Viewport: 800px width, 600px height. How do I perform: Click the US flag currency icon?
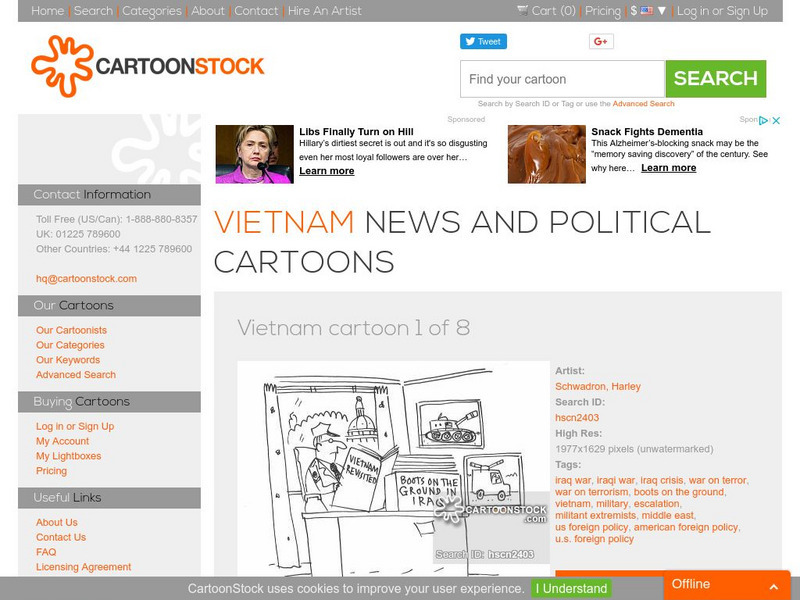[646, 10]
